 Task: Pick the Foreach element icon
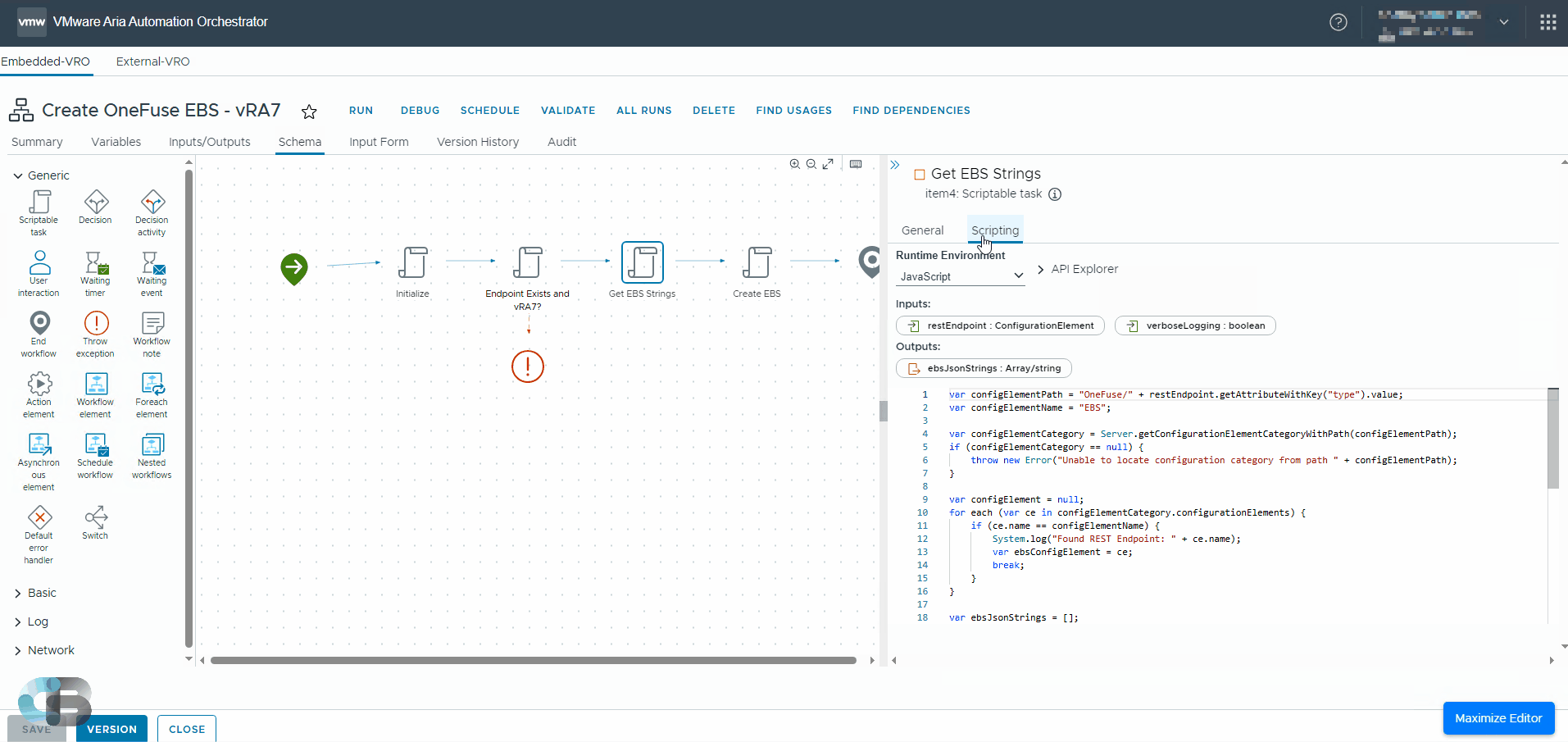click(x=152, y=385)
